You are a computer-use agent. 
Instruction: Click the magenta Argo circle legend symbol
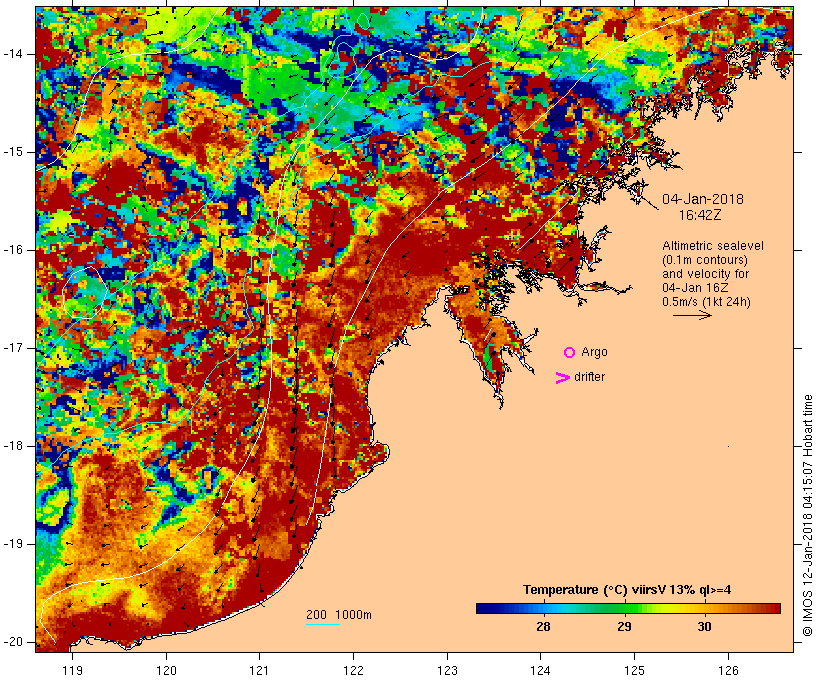tap(570, 353)
